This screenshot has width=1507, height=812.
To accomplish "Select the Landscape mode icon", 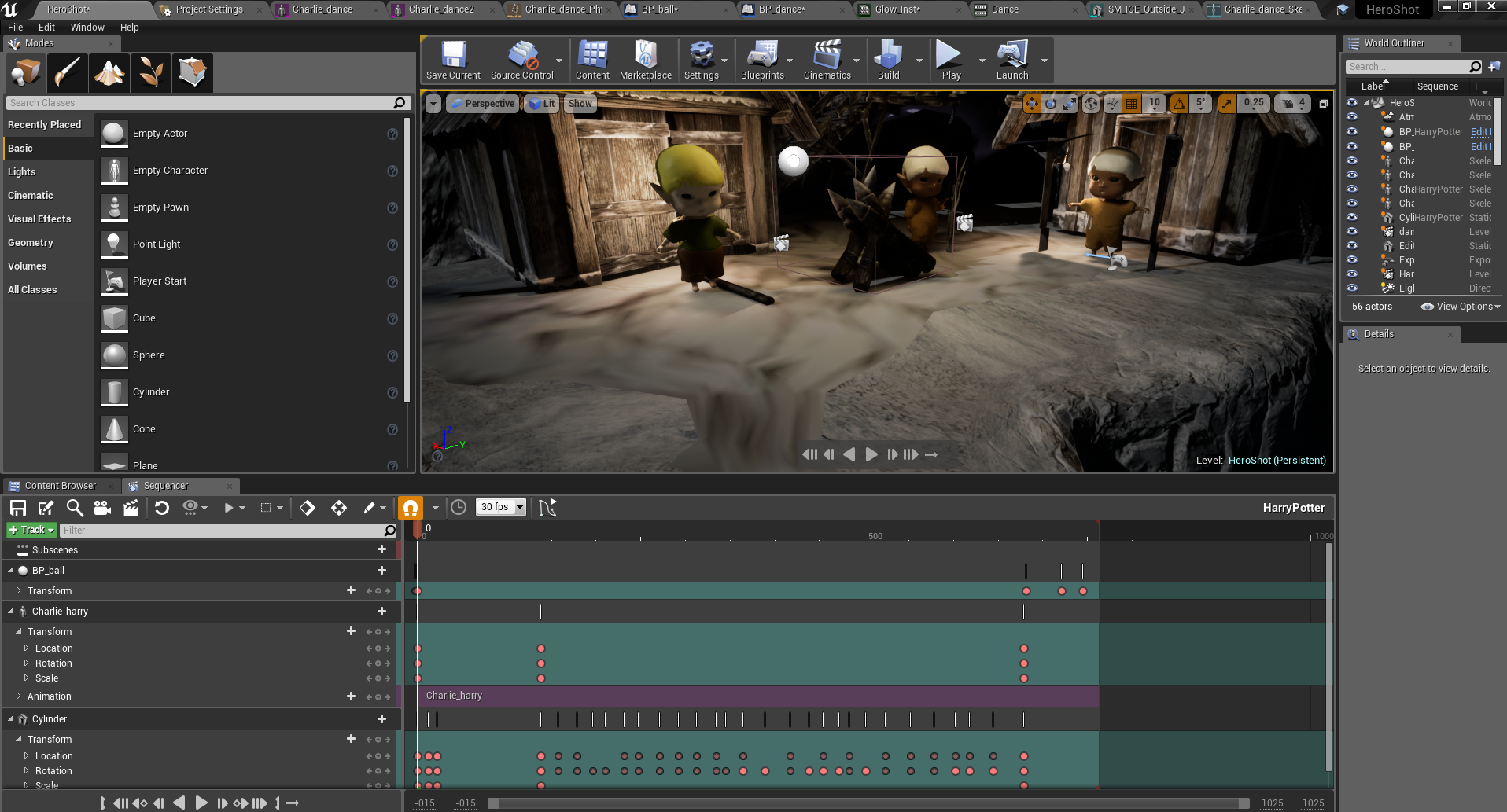I will click(109, 72).
